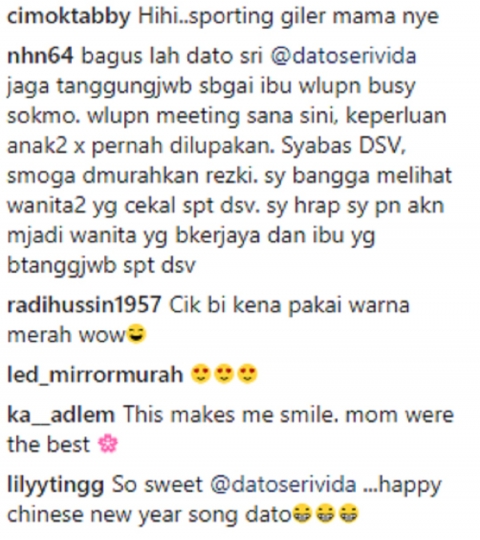Click the pink flower emoji after 'the best'
480x540 pixels.
pos(108,445)
